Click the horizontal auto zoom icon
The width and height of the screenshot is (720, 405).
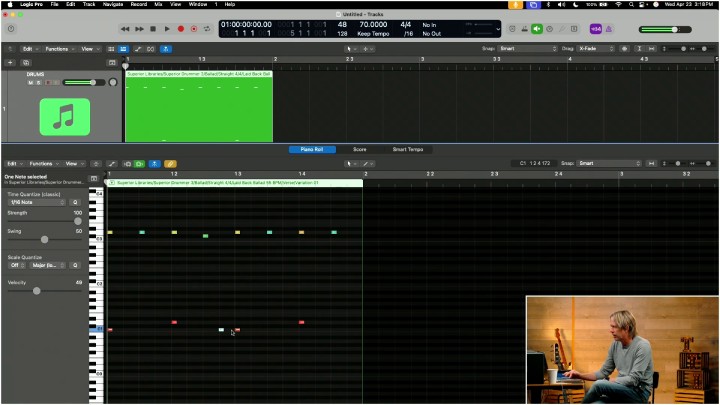click(x=652, y=49)
